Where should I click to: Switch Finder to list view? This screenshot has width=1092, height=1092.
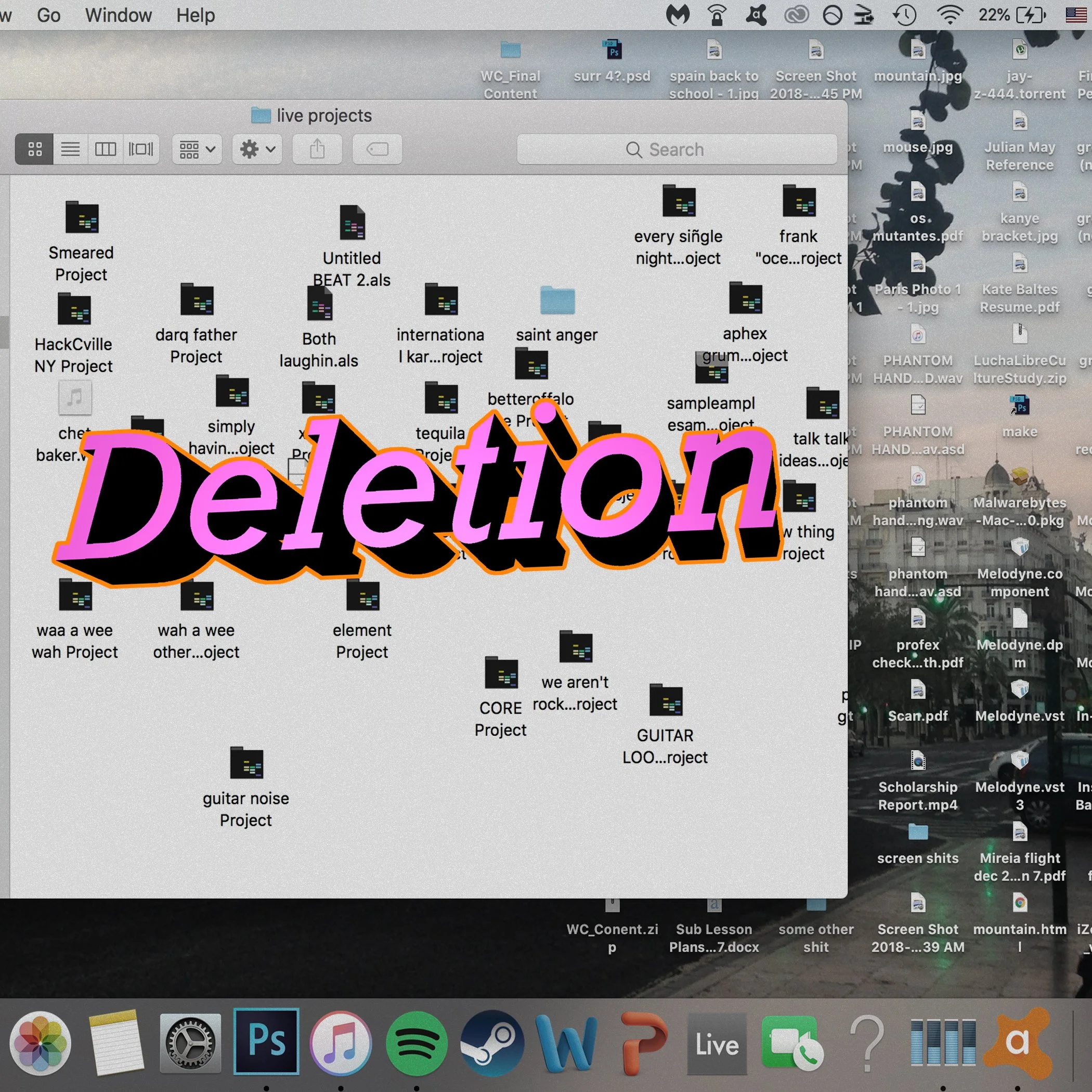tap(70, 149)
